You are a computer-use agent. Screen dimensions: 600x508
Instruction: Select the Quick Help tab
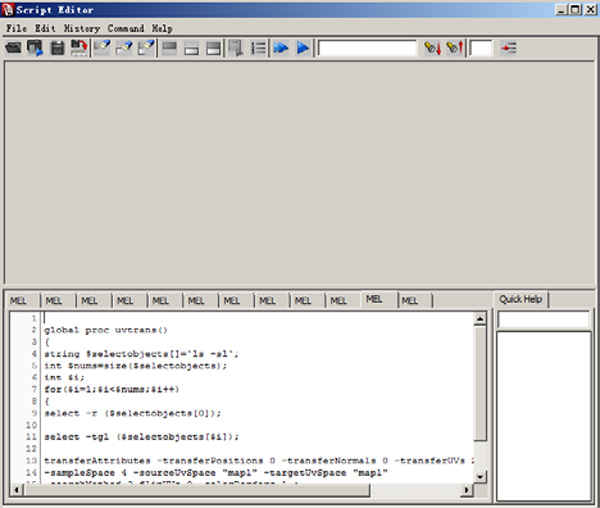(521, 299)
